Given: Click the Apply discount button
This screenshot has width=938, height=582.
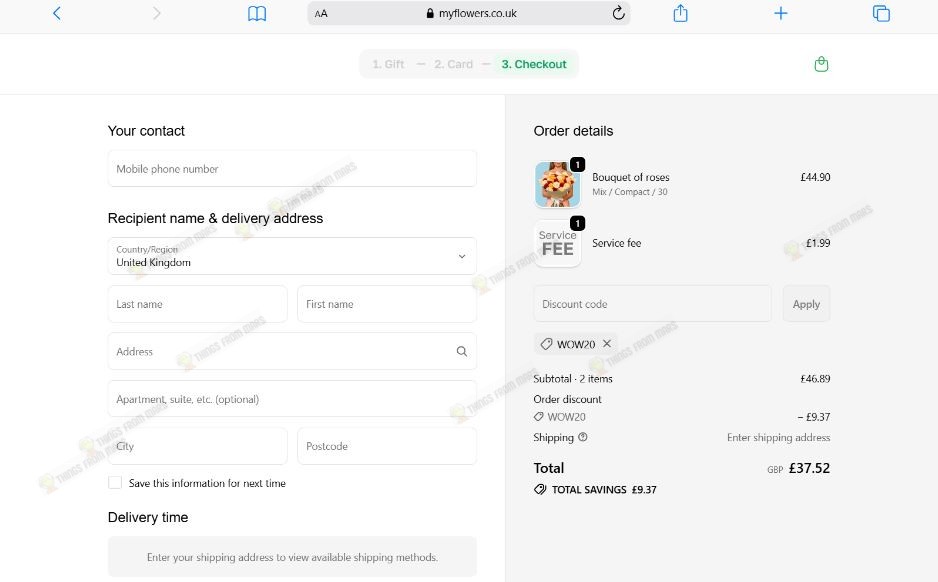Looking at the screenshot, I should (806, 304).
